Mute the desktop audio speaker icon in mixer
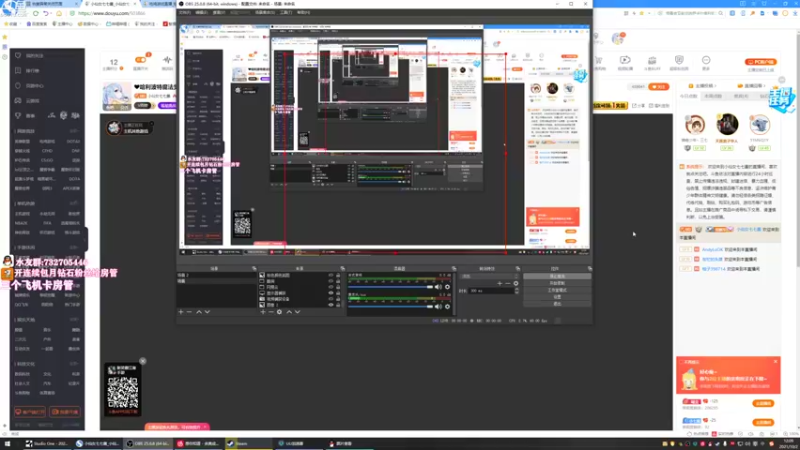 (x=438, y=287)
